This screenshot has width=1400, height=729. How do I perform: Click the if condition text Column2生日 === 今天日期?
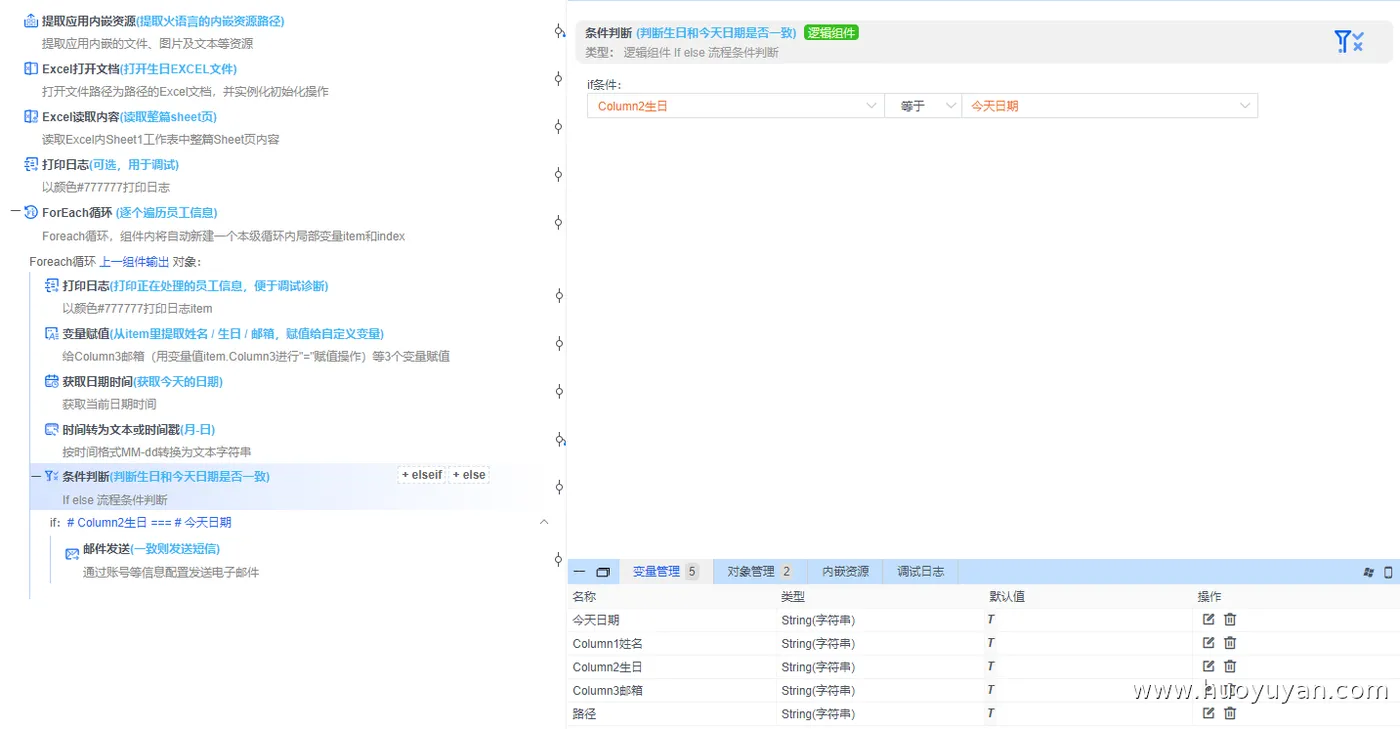(x=149, y=522)
